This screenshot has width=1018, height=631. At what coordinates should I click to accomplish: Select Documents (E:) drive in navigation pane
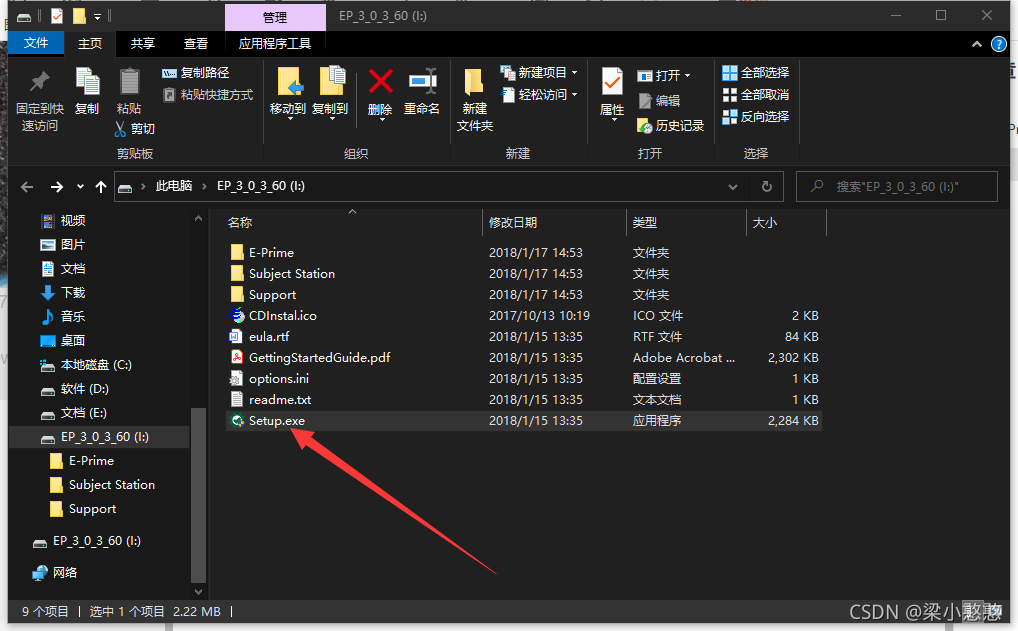pyautogui.click(x=83, y=413)
